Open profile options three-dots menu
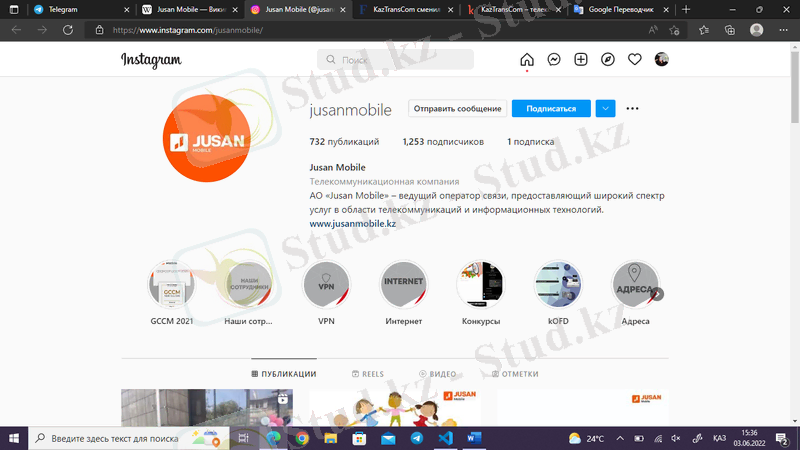 pos(632,109)
